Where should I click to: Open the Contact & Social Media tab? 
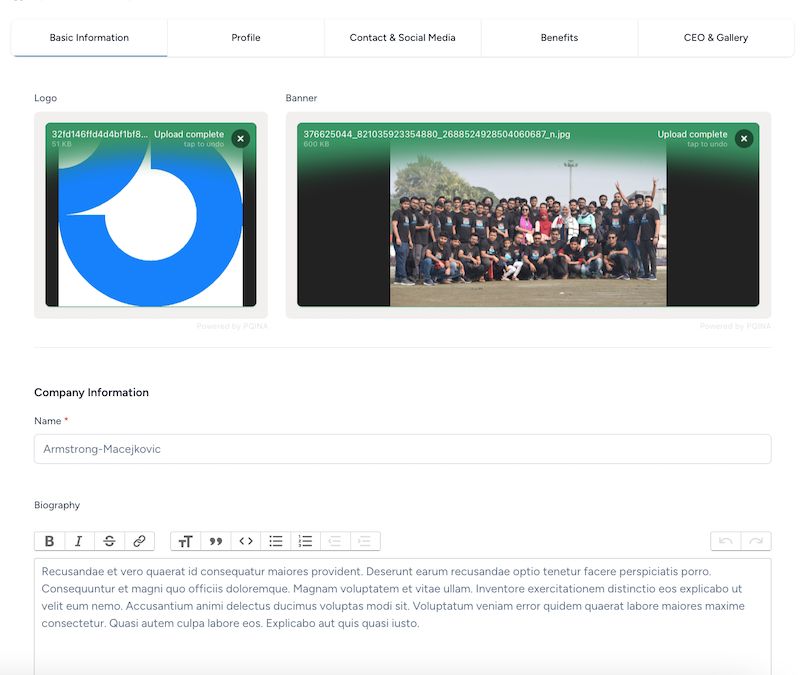coord(403,38)
